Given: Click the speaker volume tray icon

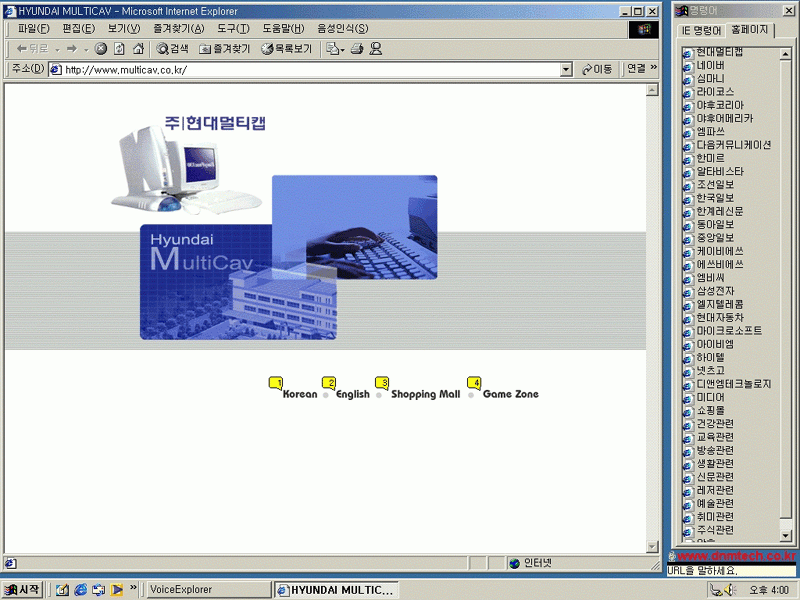Looking at the screenshot, I should [730, 590].
